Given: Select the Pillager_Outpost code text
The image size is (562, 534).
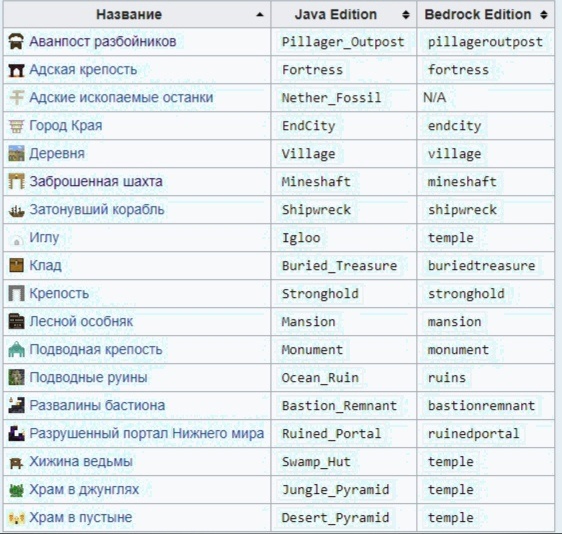Looking at the screenshot, I should [x=343, y=42].
